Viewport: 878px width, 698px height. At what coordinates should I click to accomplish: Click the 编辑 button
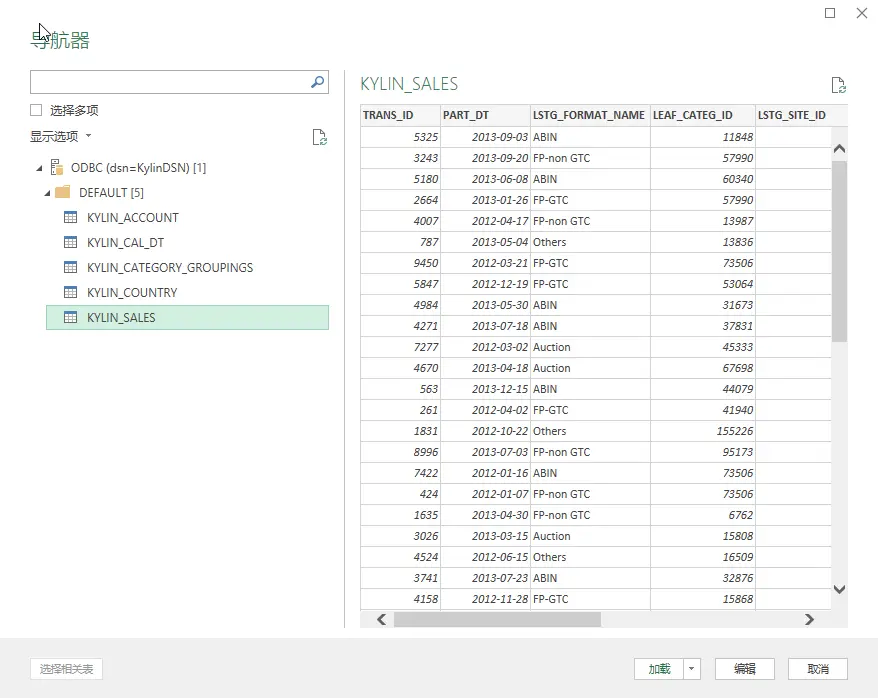coord(745,669)
